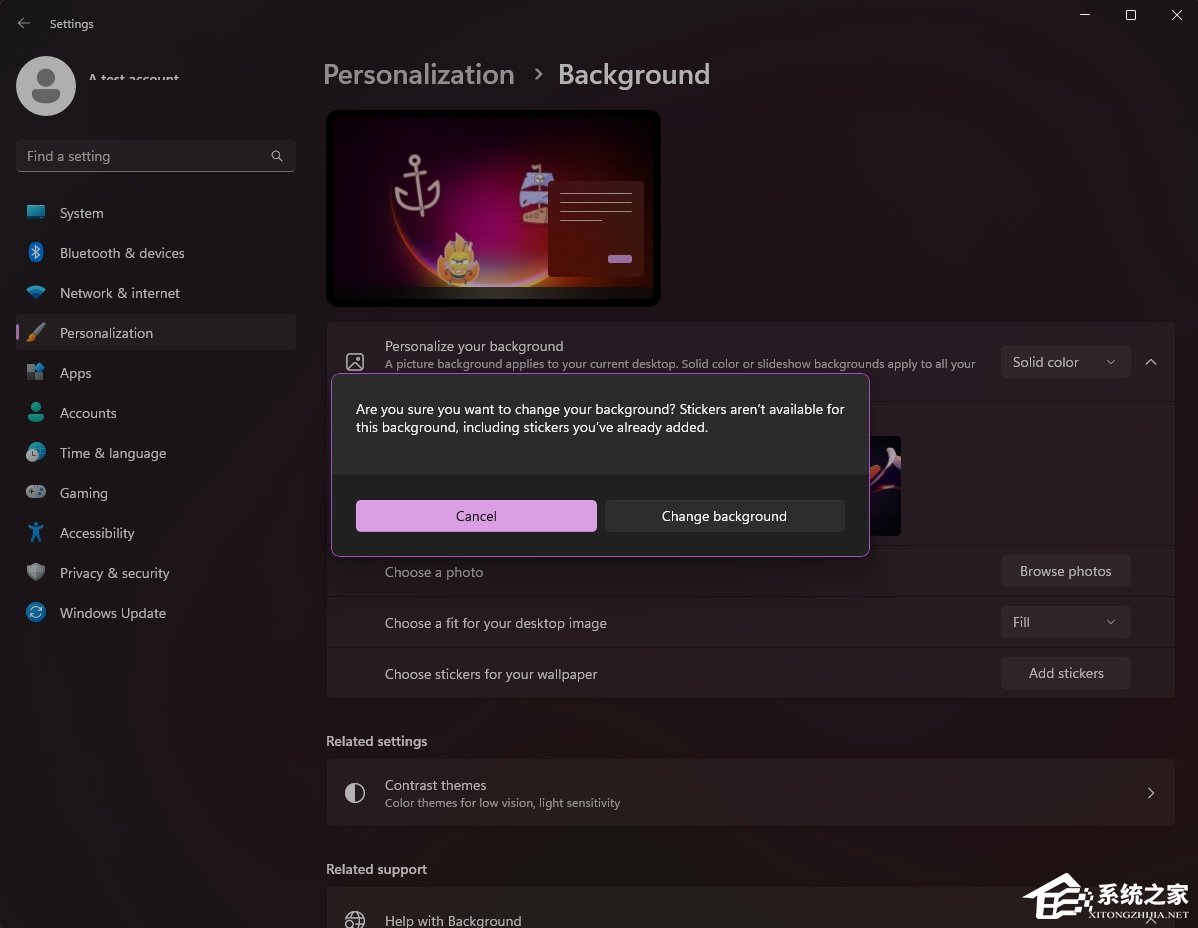
Task: Click the user account avatar
Action: 46,86
